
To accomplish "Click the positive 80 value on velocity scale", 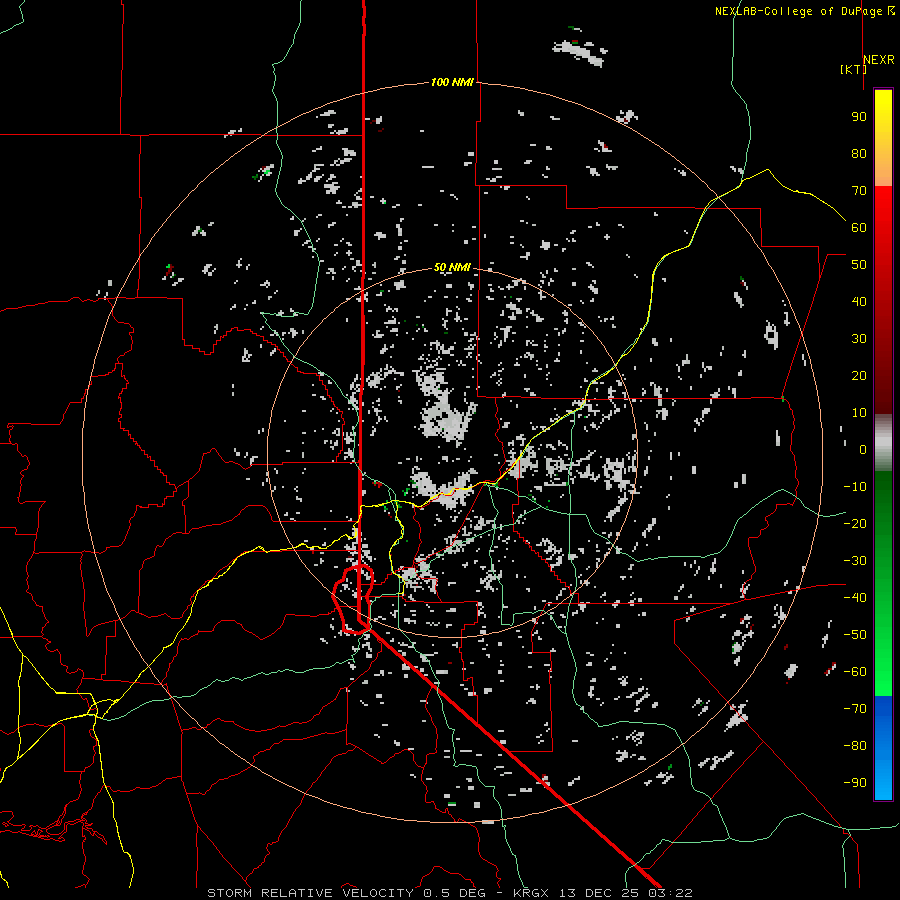I will 859,153.
